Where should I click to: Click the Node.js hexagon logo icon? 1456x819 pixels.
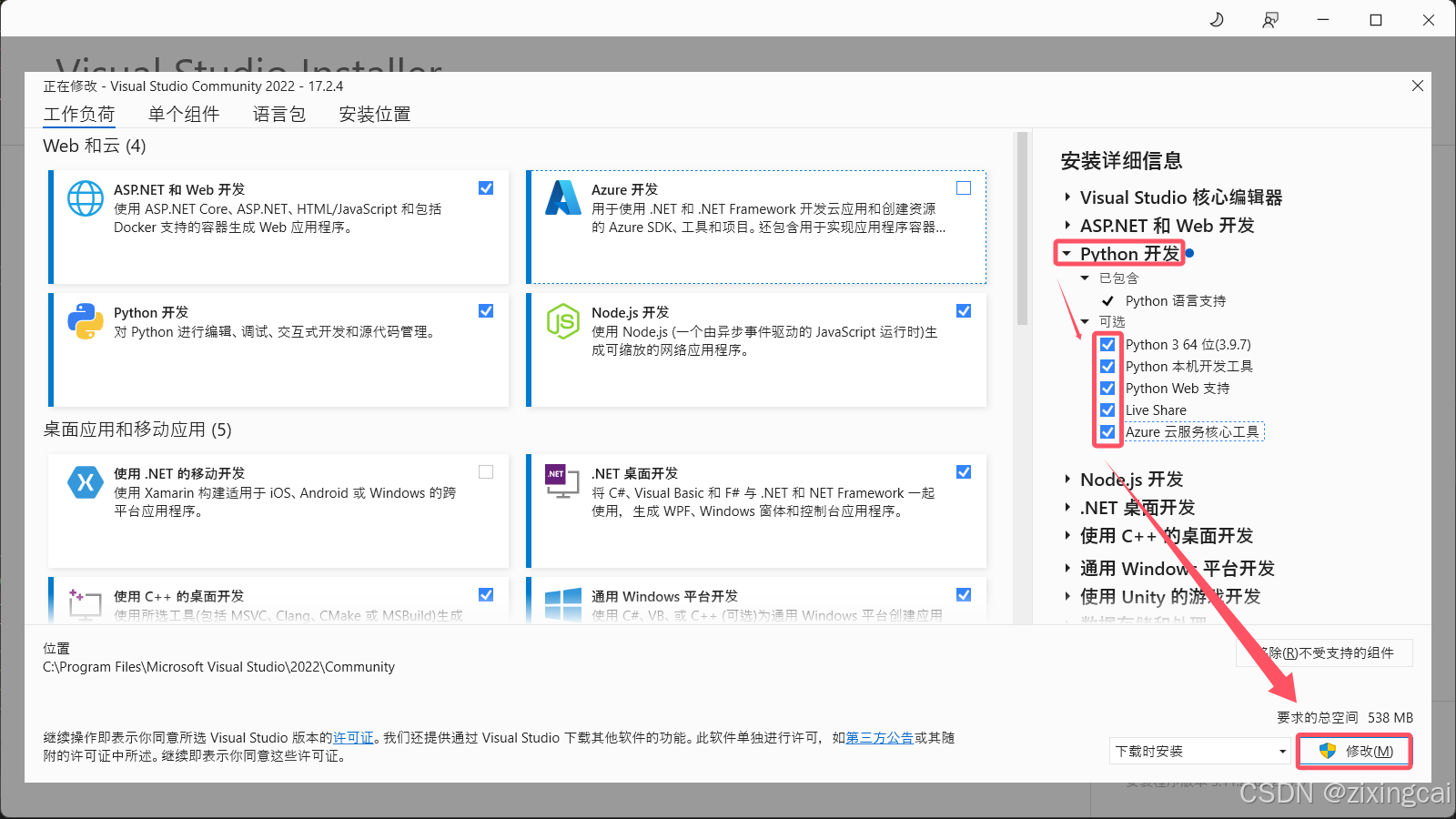[563, 321]
